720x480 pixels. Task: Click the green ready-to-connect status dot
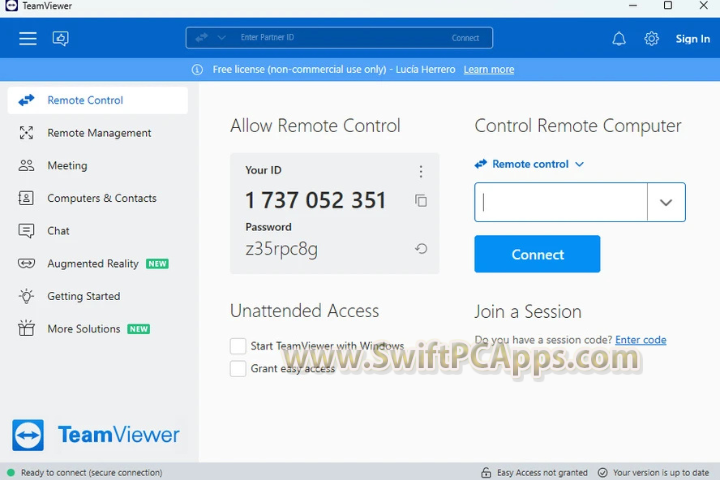tap(11, 472)
